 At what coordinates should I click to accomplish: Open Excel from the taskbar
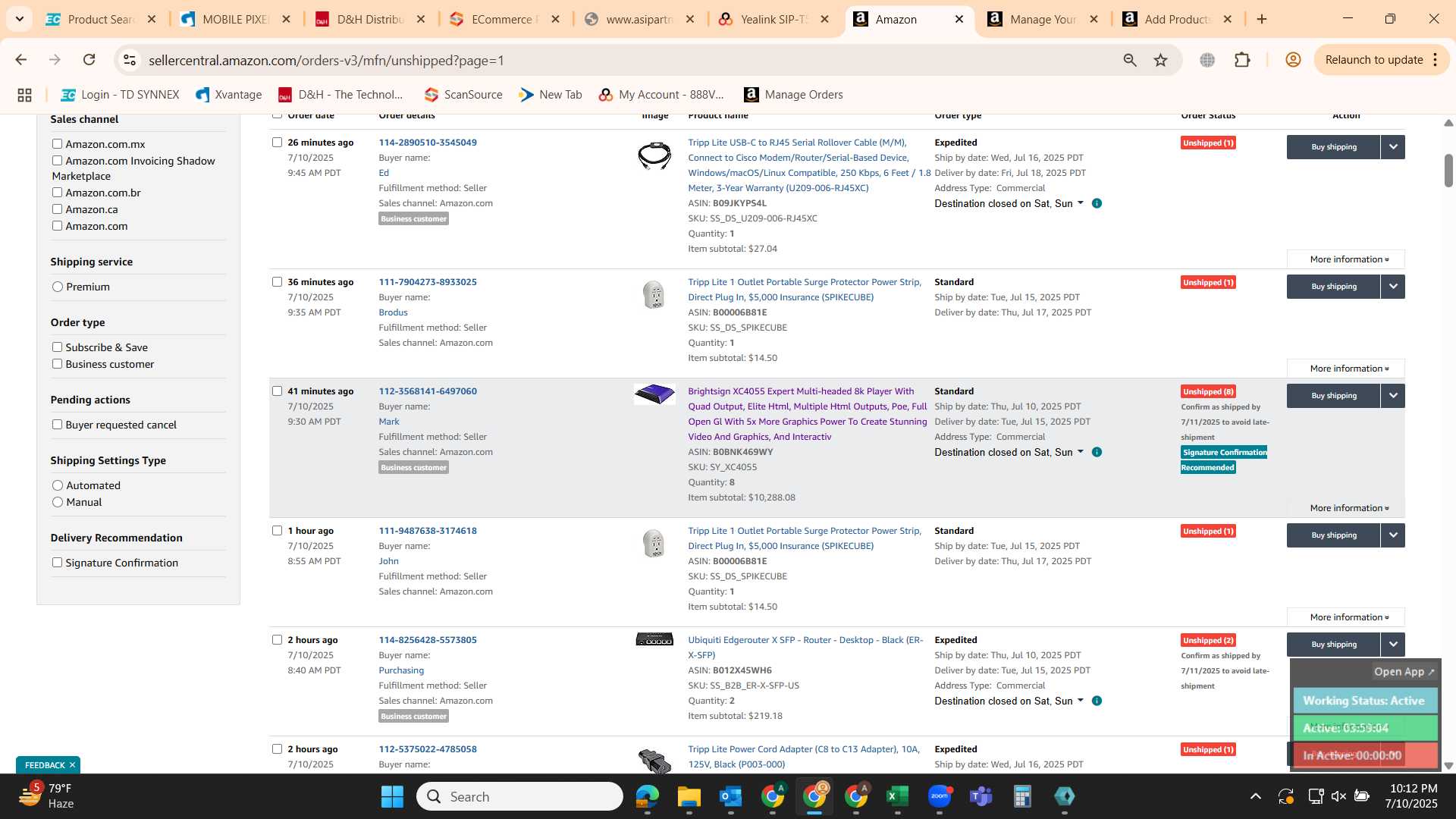897,796
